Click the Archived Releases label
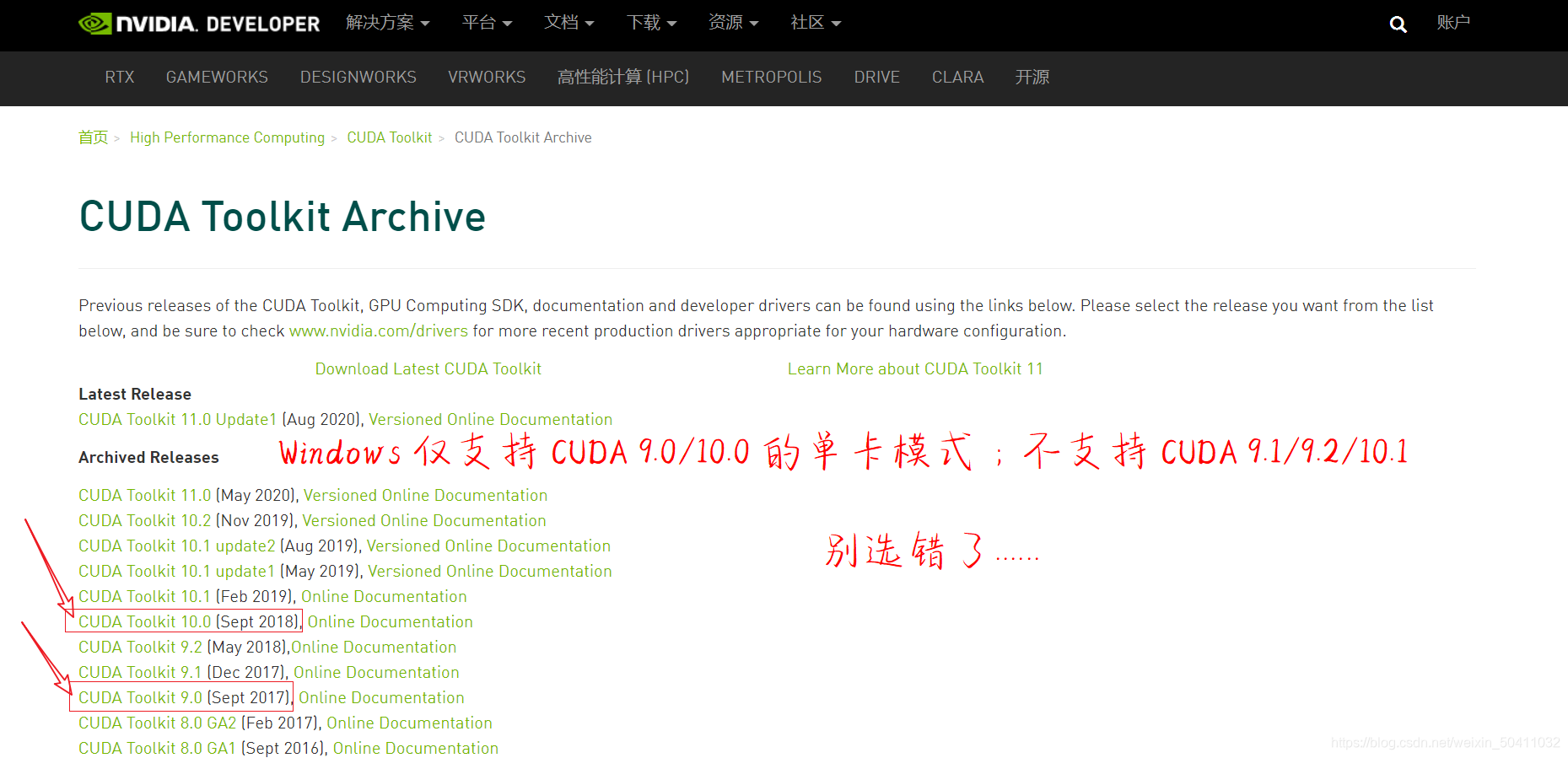The height and width of the screenshot is (758, 1568). click(x=148, y=457)
